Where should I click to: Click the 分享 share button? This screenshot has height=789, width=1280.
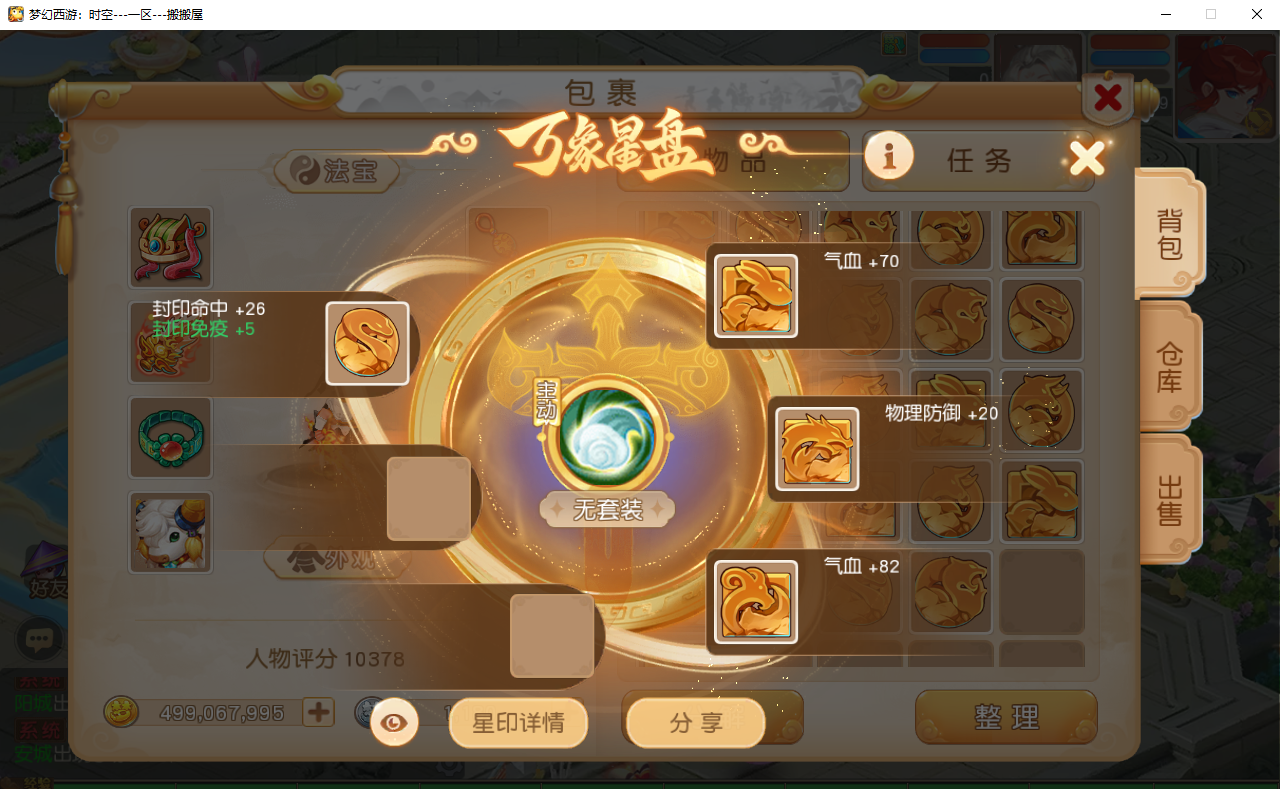click(695, 722)
